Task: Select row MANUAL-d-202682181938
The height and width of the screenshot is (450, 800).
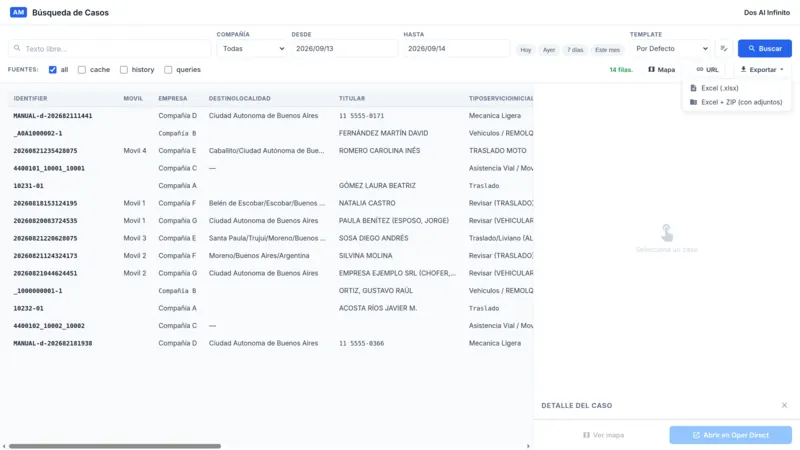Action: [x=270, y=343]
